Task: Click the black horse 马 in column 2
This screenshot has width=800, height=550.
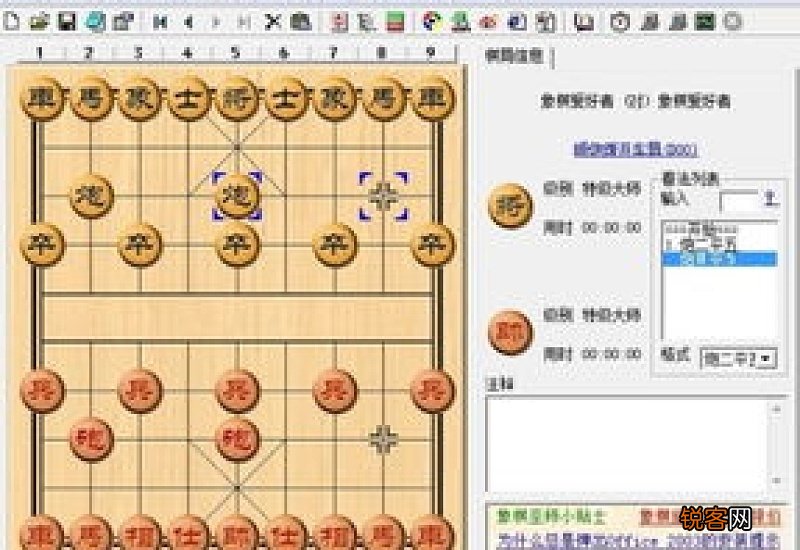Action: pyautogui.click(x=92, y=98)
